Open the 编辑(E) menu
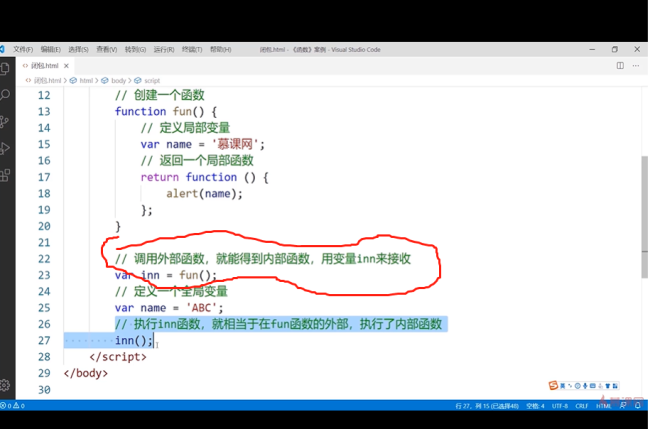 pyautogui.click(x=51, y=49)
